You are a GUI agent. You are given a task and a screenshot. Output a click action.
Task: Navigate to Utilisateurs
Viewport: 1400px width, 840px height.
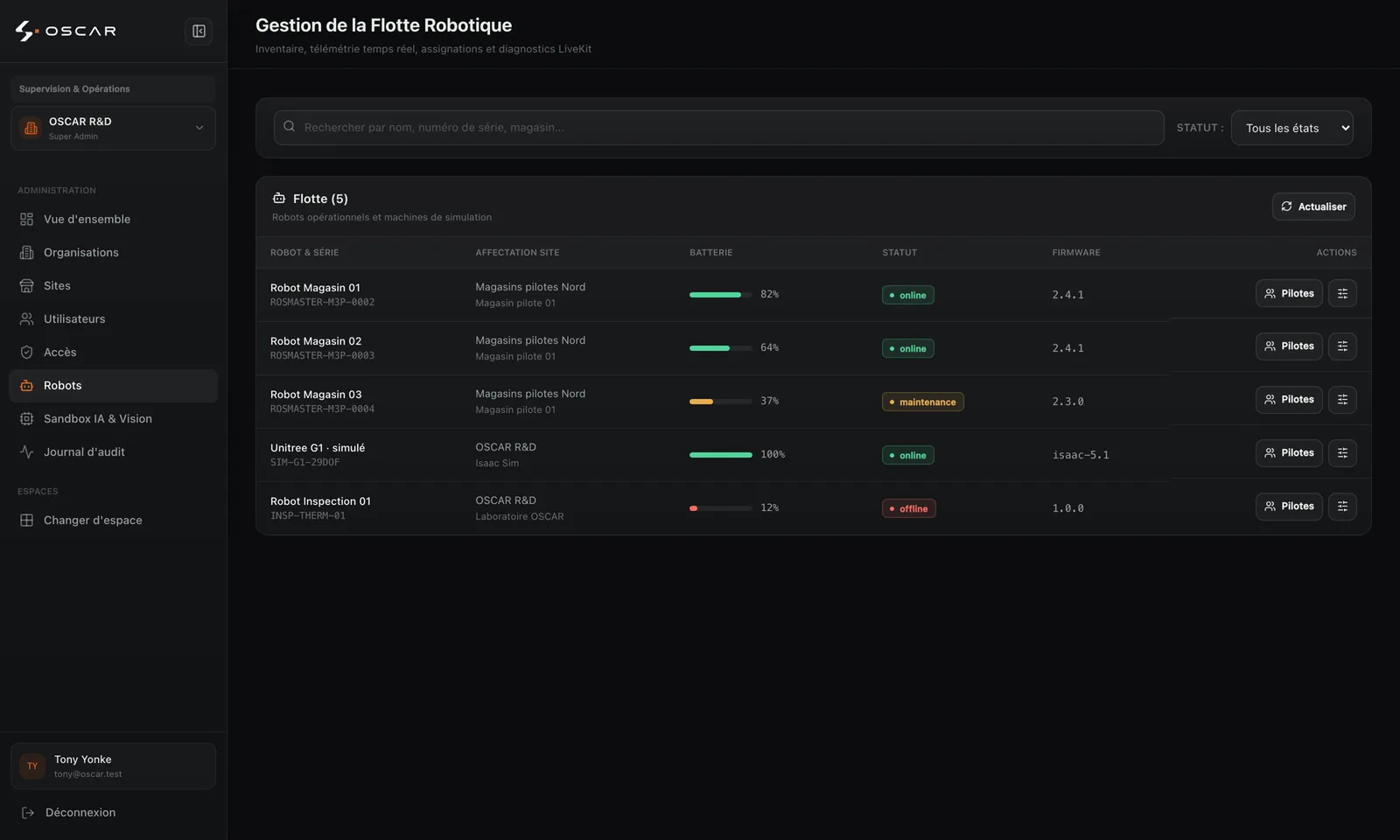113,319
